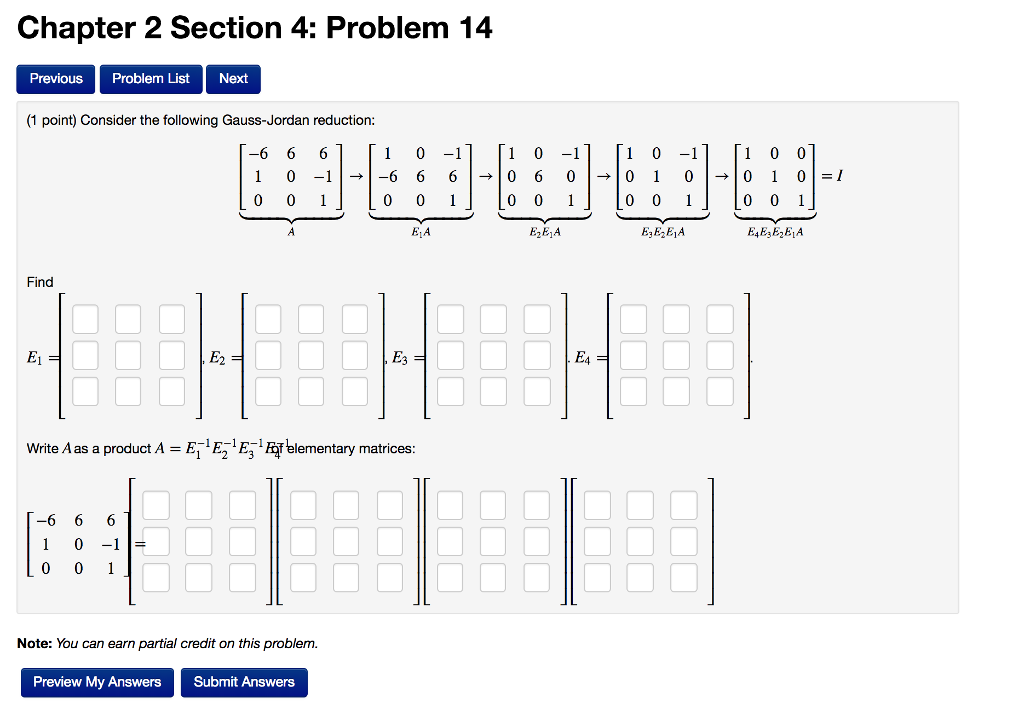Click the center field of the second product matrix
The width and height of the screenshot is (1024, 715).
tap(345, 541)
